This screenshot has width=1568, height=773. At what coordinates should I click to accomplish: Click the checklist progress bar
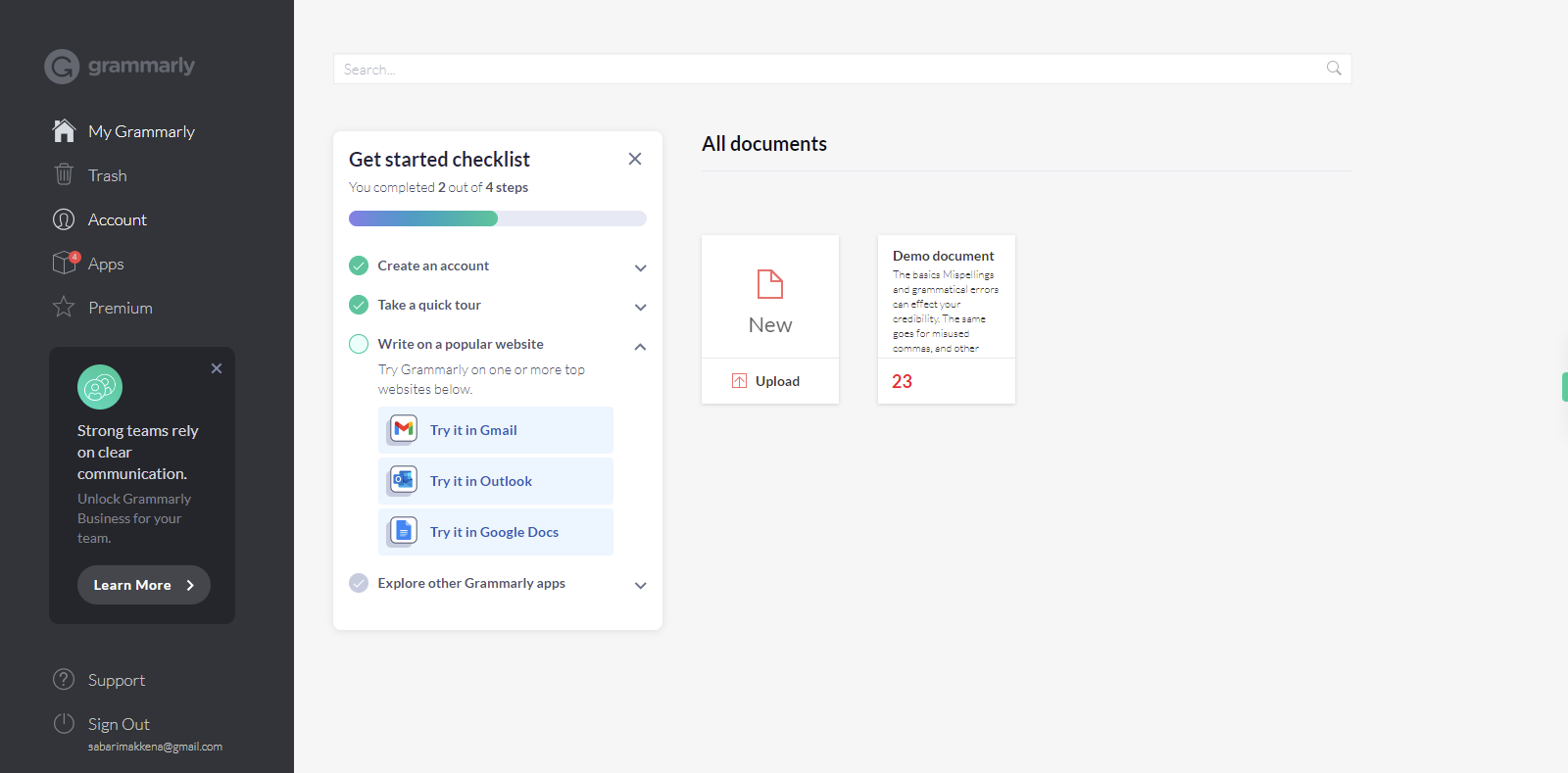(498, 218)
